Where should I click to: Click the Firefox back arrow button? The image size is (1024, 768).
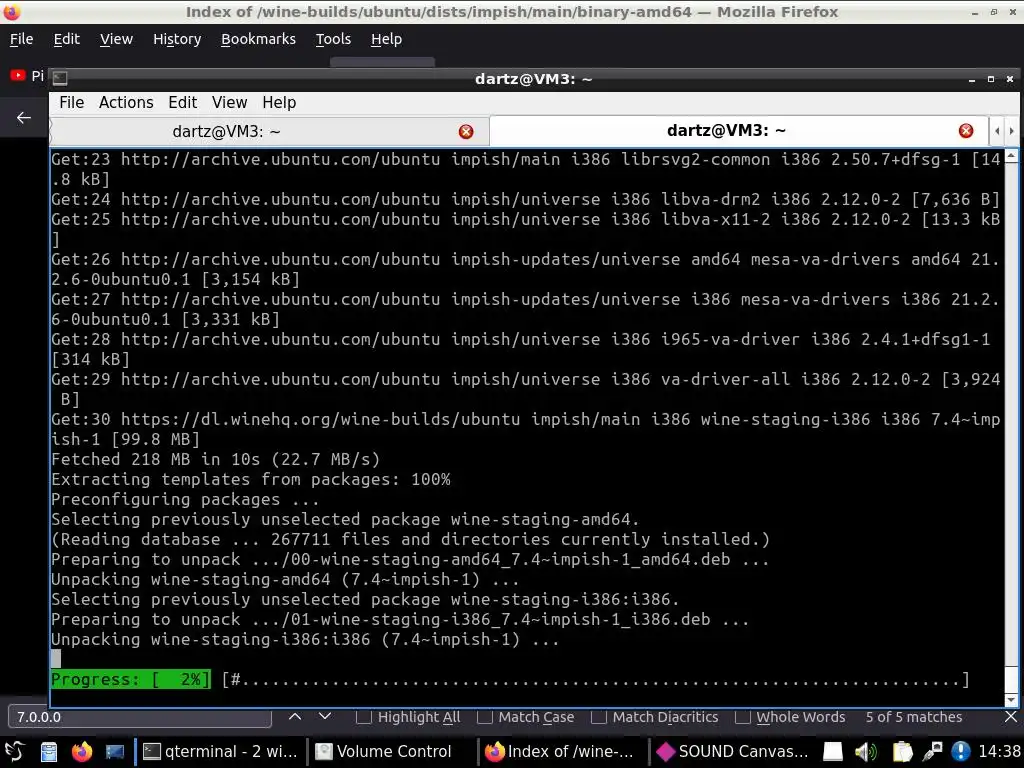(24, 118)
